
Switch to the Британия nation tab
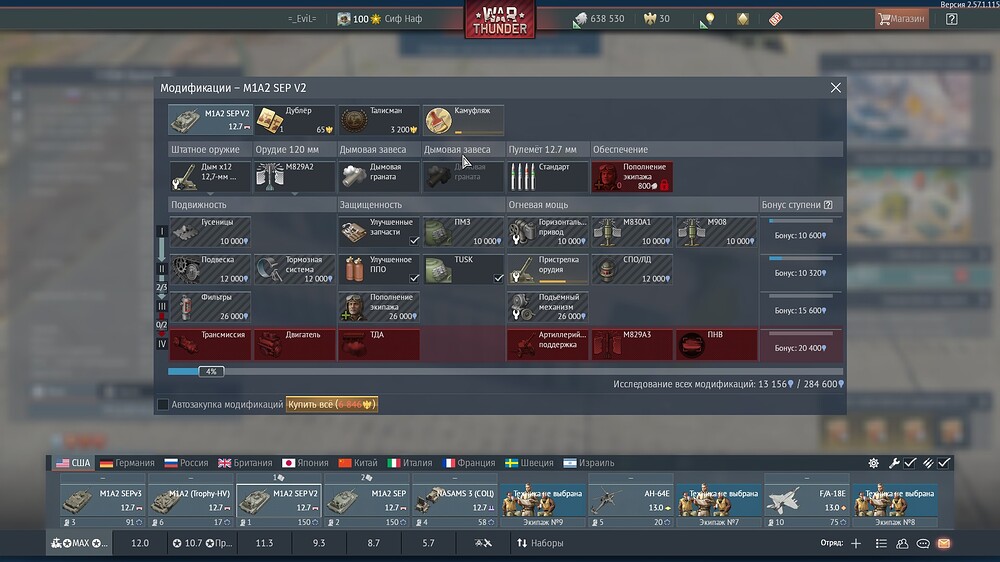tap(245, 463)
